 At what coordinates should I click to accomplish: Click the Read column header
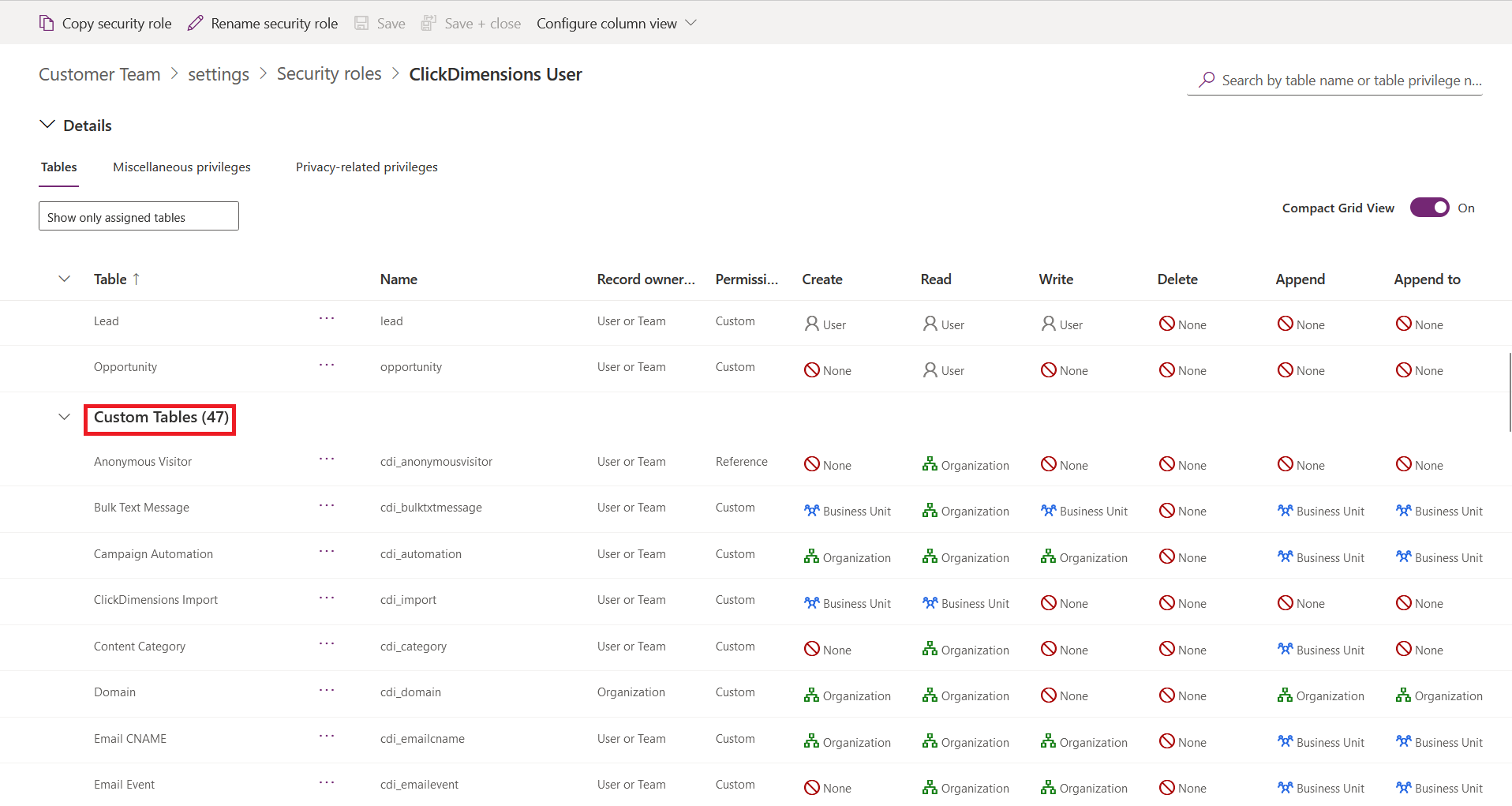(936, 279)
